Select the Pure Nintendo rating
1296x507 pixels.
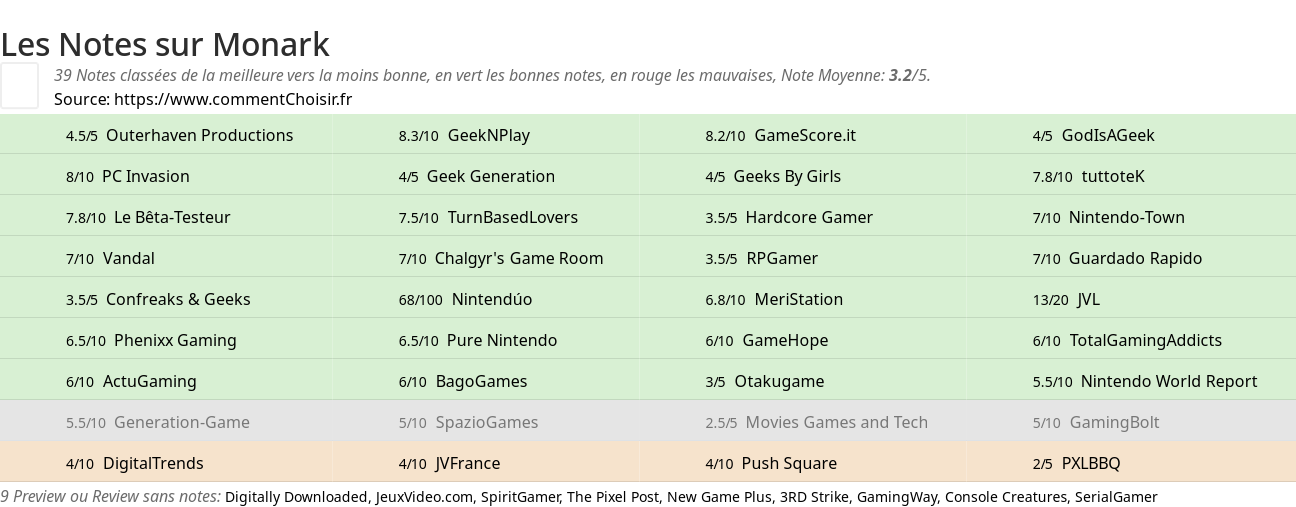478,340
